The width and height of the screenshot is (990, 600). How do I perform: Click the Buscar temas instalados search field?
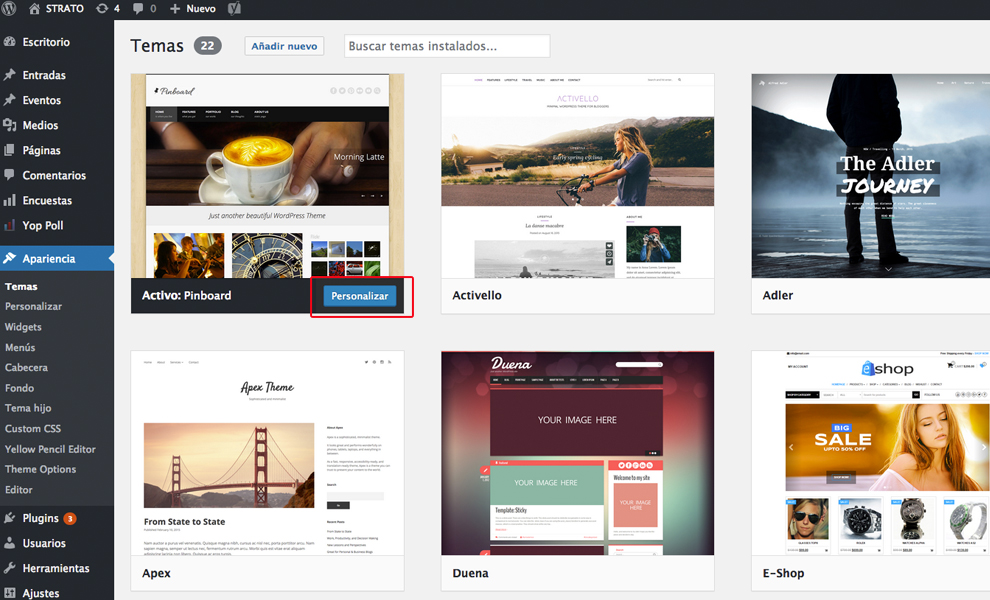[447, 46]
